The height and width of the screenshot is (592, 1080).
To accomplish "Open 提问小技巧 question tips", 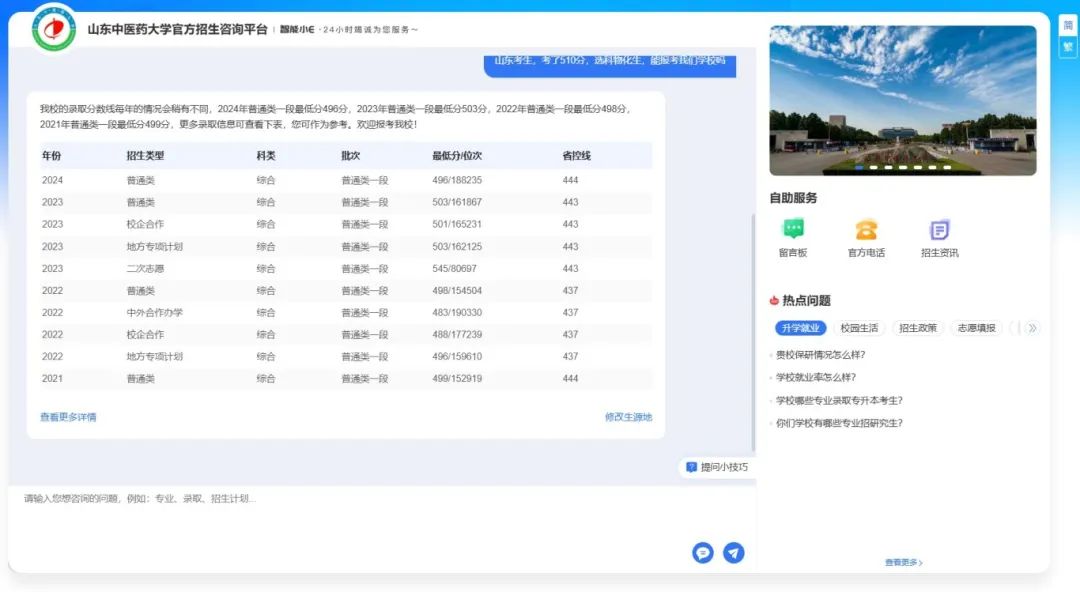I will (717, 467).
